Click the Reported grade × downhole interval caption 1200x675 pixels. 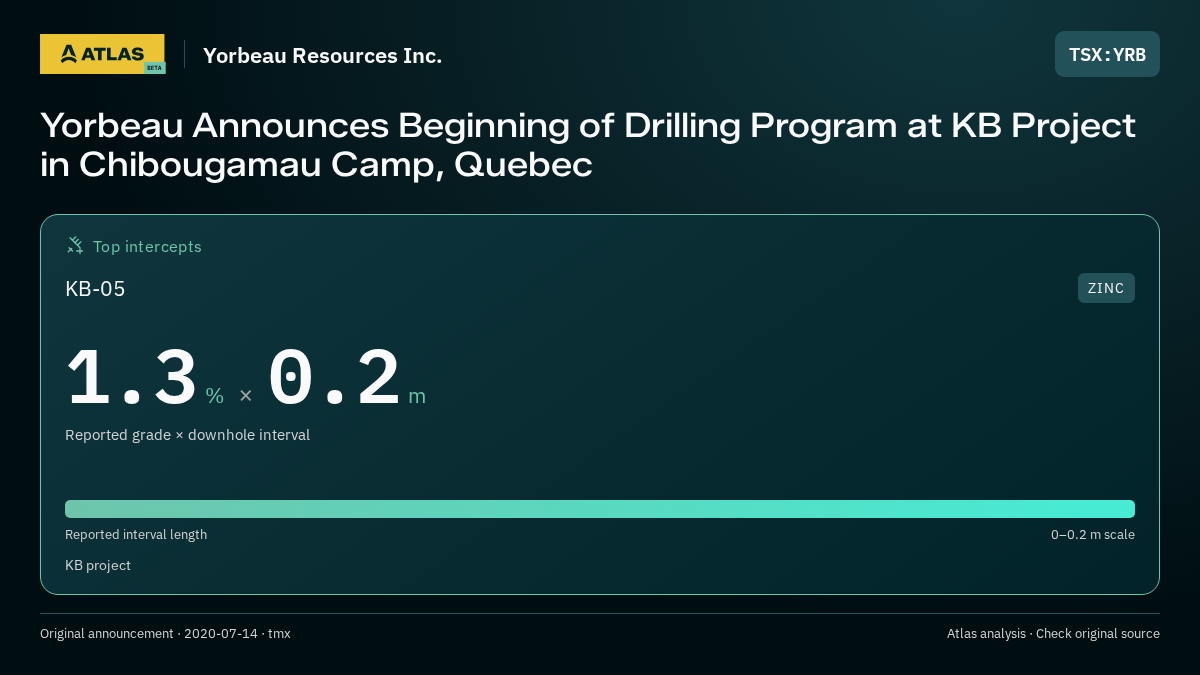tap(187, 435)
